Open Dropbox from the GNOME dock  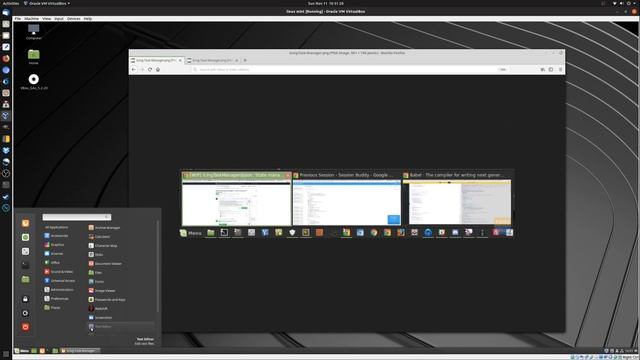pos(6,151)
